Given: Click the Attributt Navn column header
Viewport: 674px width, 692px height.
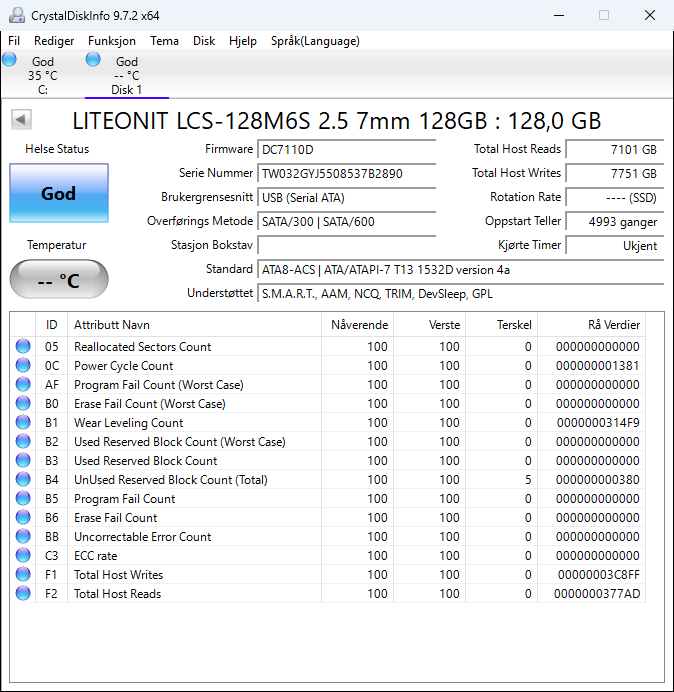Looking at the screenshot, I should click(195, 325).
